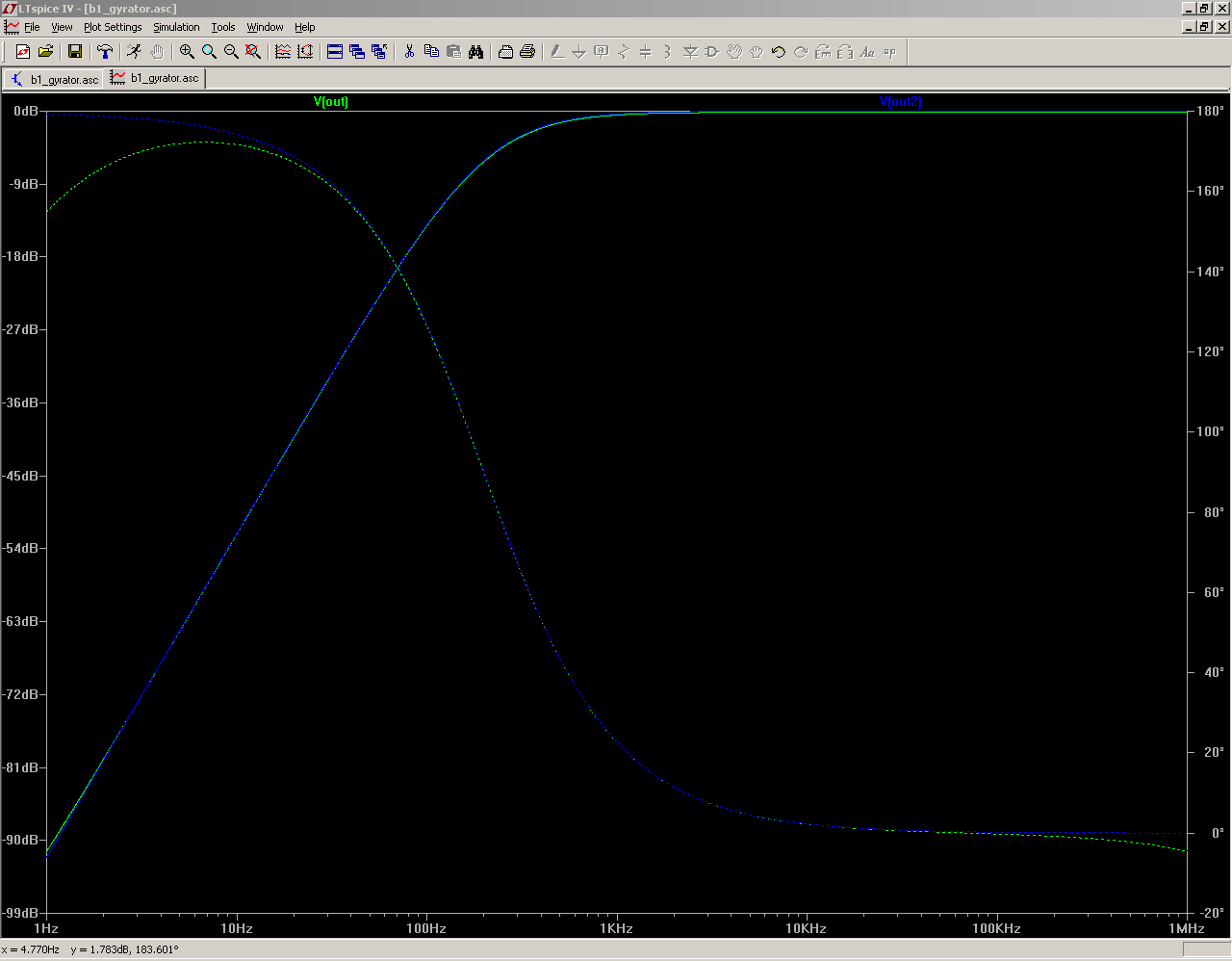The image size is (1232, 961).
Task: Click the Copy icon
Action: click(x=431, y=52)
